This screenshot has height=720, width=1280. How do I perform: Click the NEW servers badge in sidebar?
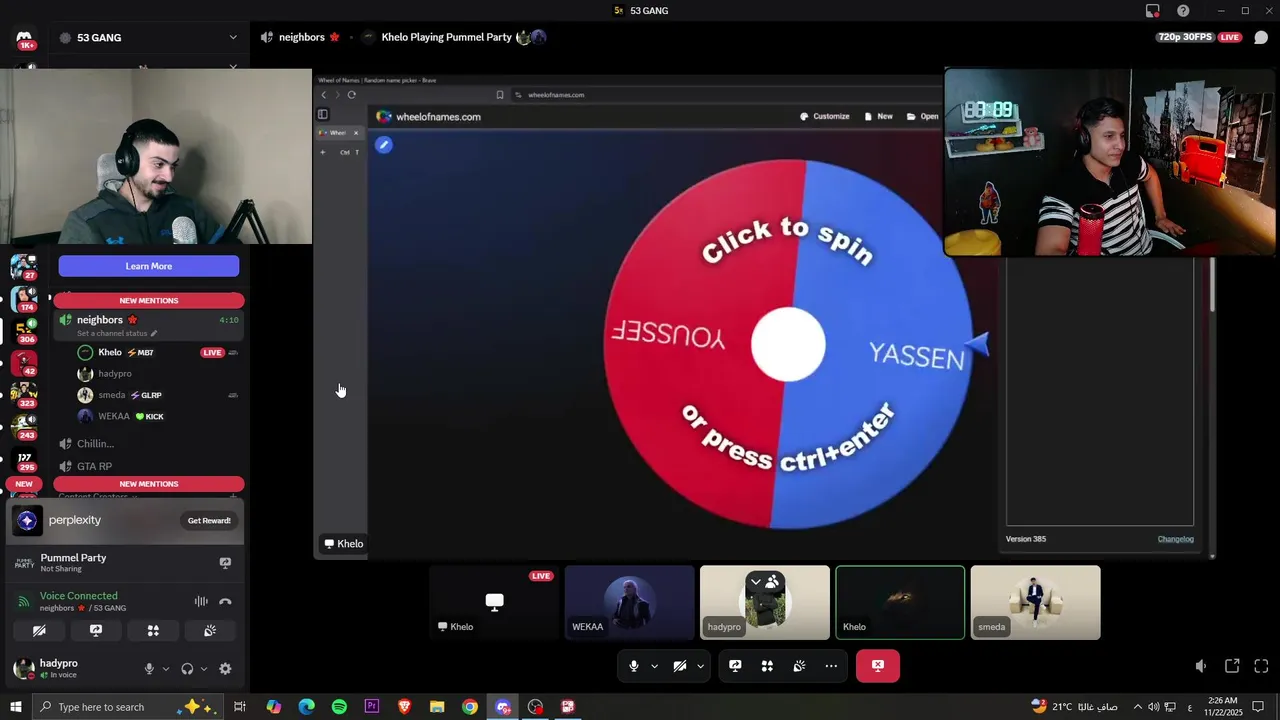[x=24, y=484]
